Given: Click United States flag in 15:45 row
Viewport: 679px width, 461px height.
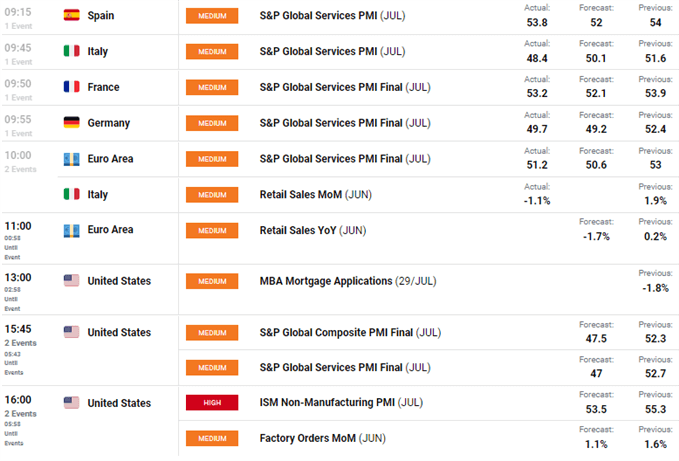Looking at the screenshot, I should pyautogui.click(x=71, y=332).
